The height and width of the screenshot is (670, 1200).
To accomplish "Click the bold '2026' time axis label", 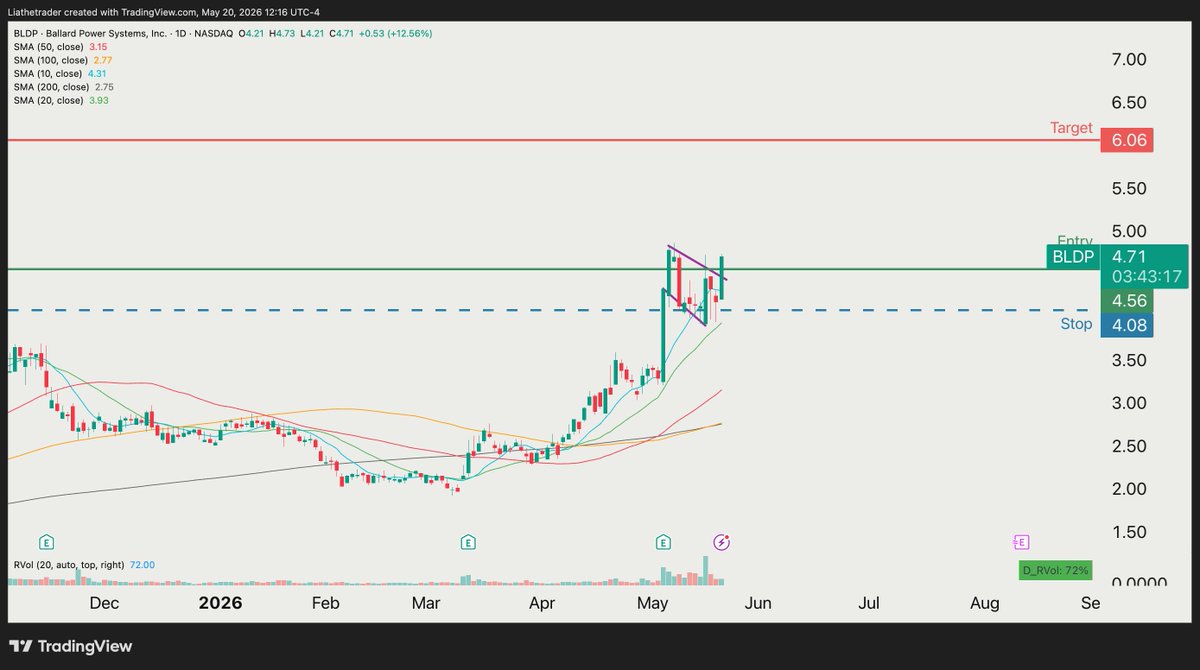I will (x=220, y=603).
